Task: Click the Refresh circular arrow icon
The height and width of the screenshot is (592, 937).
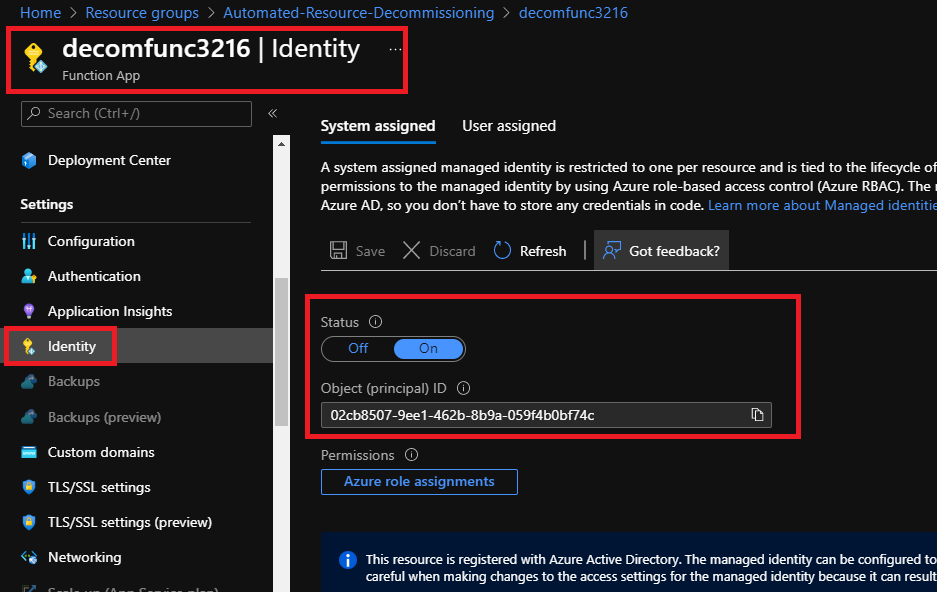Action: pos(502,250)
